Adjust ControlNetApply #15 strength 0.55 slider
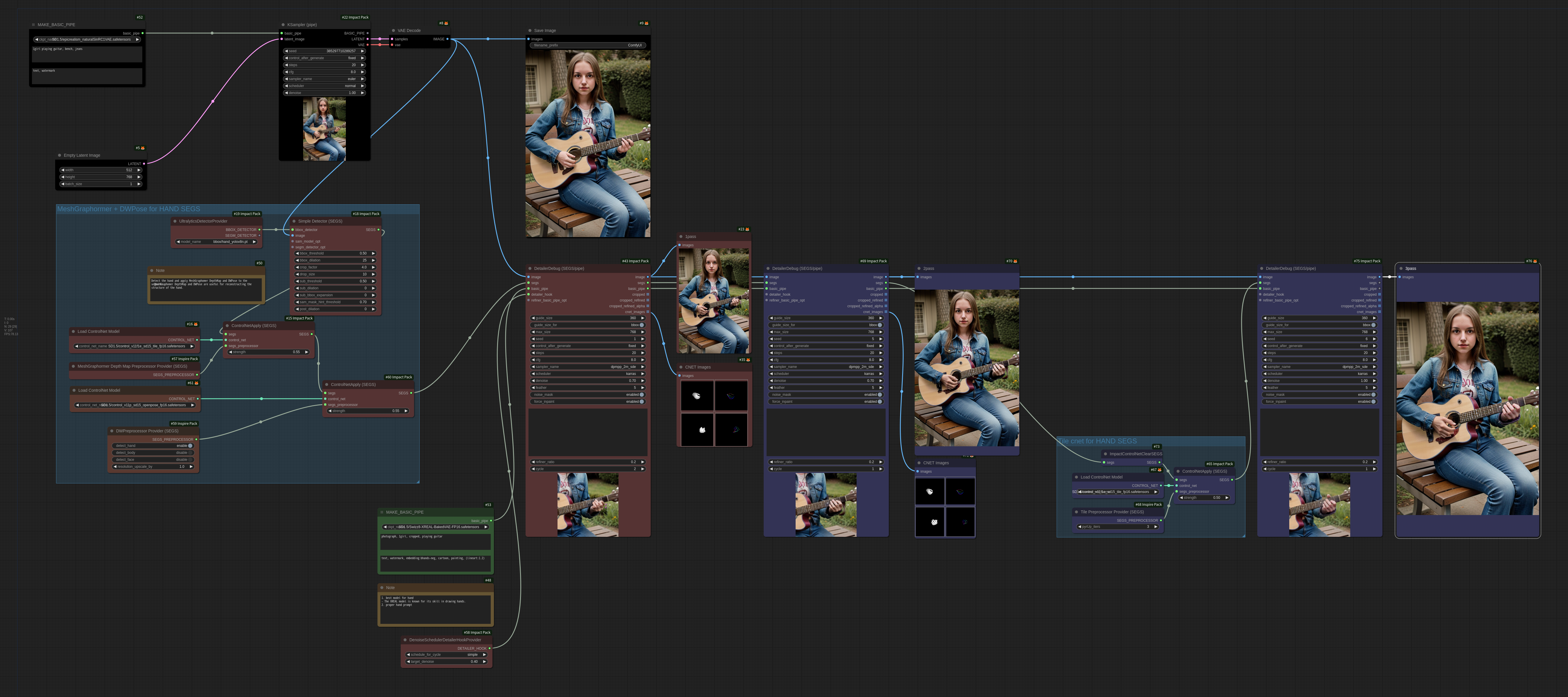 click(268, 352)
